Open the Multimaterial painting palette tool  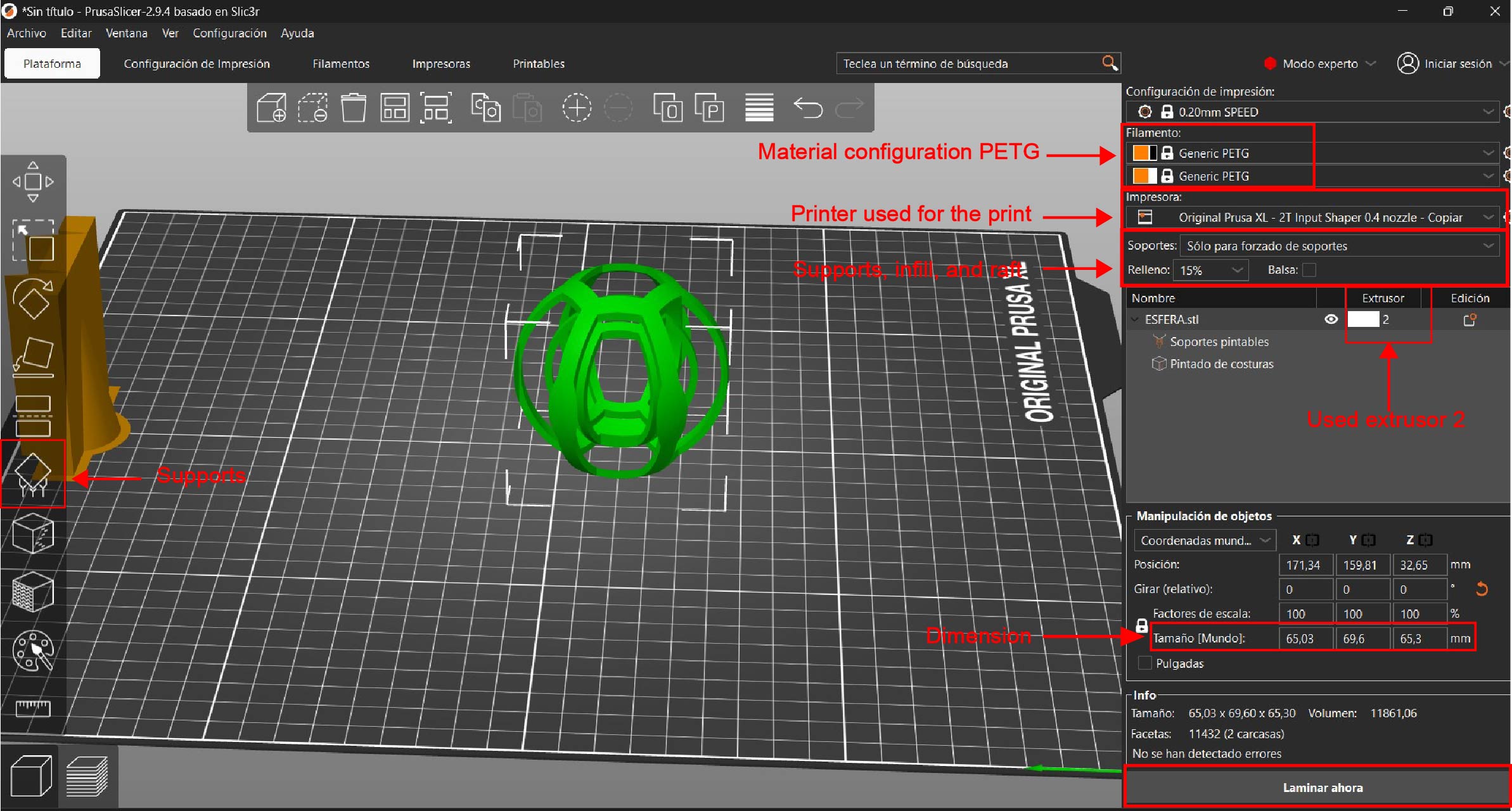33,651
